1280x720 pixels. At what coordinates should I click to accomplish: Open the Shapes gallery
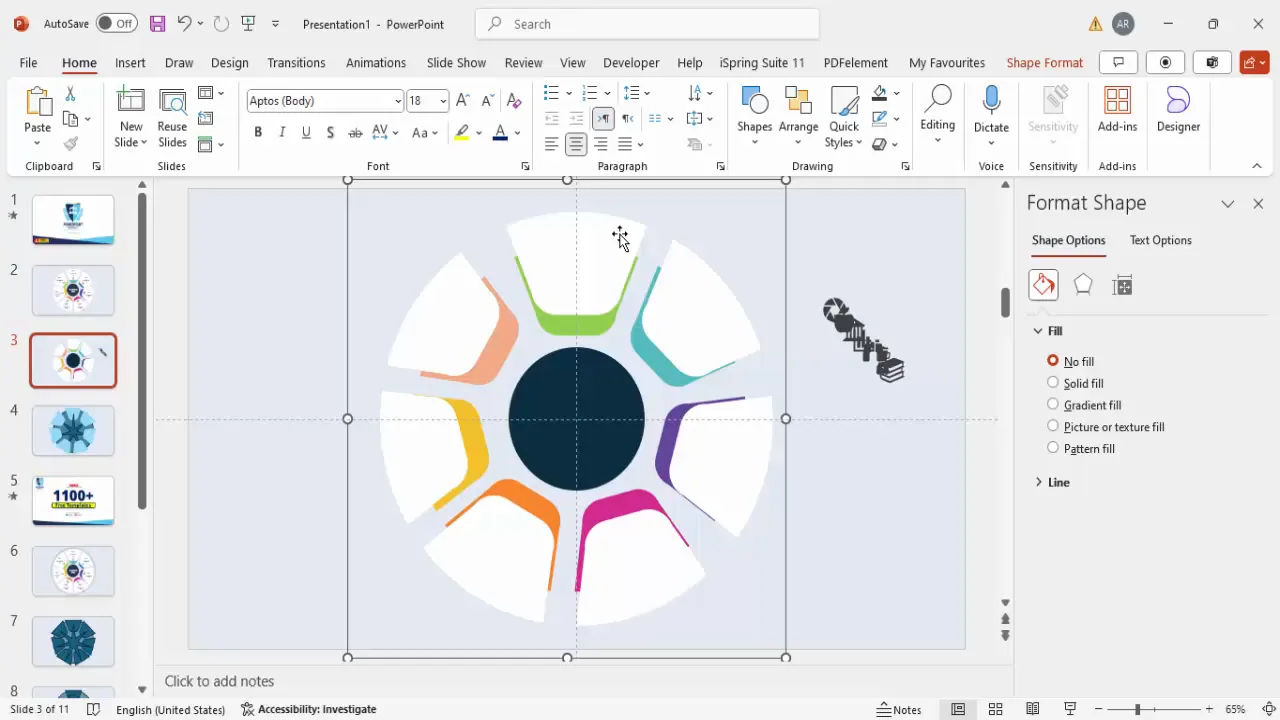tap(755, 118)
